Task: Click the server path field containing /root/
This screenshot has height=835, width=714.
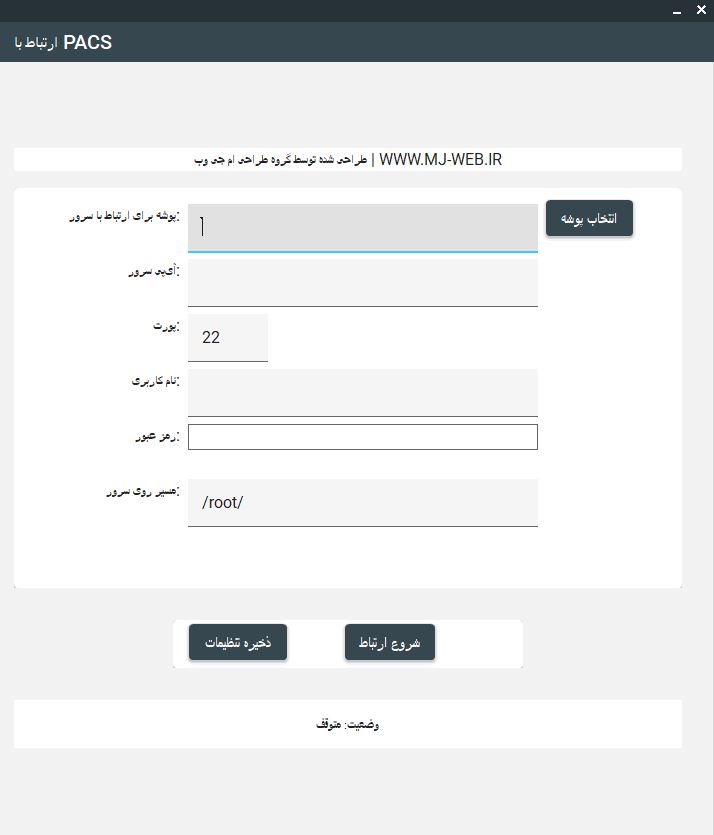Action: [362, 502]
